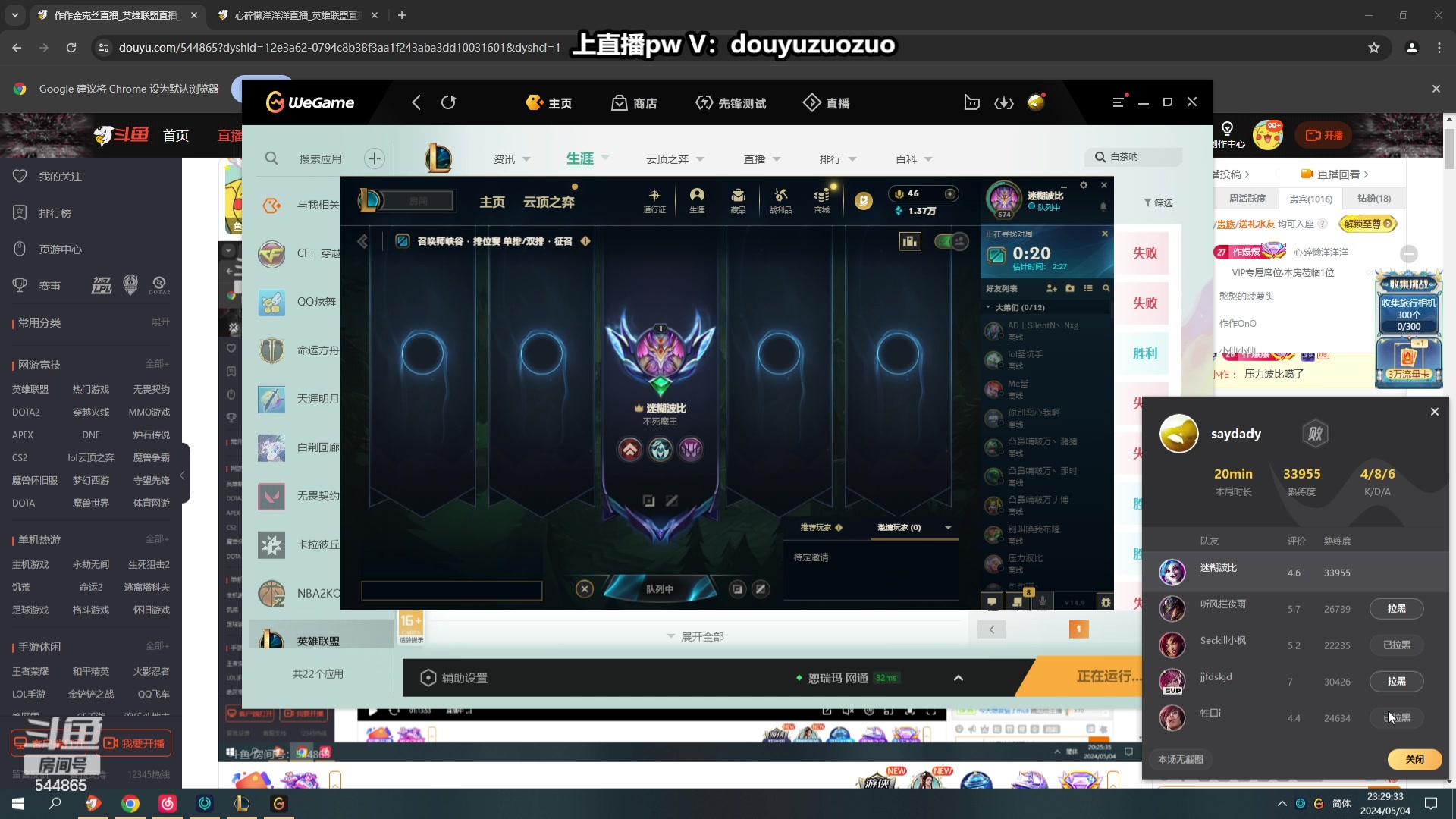Switch to 主页 tab in LoL client
This screenshot has width=1456, height=819.
(x=492, y=202)
